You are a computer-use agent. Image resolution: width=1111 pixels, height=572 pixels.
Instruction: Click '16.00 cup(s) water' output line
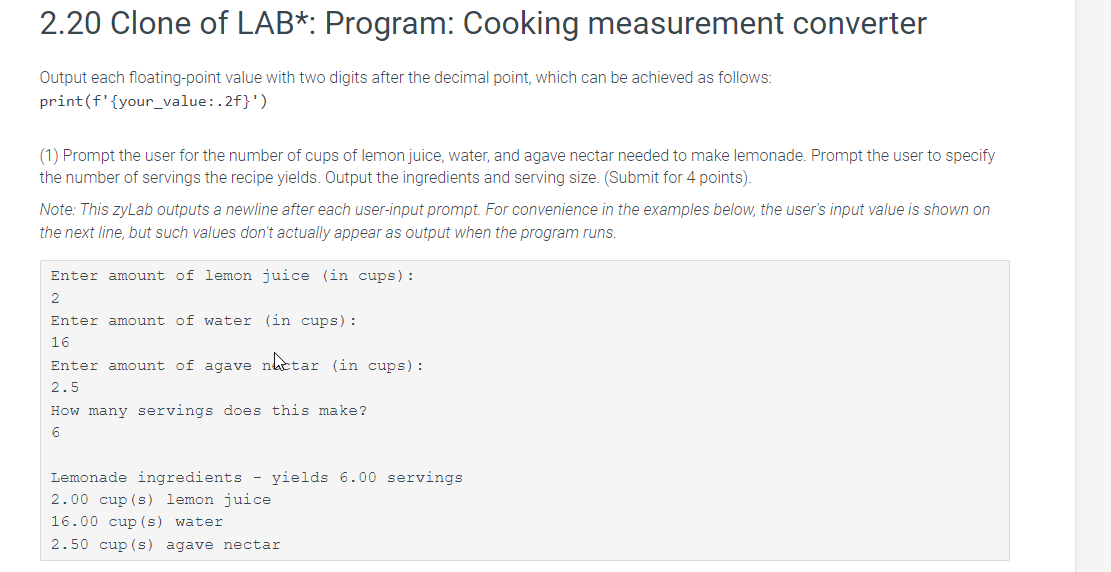pyautogui.click(x=137, y=522)
